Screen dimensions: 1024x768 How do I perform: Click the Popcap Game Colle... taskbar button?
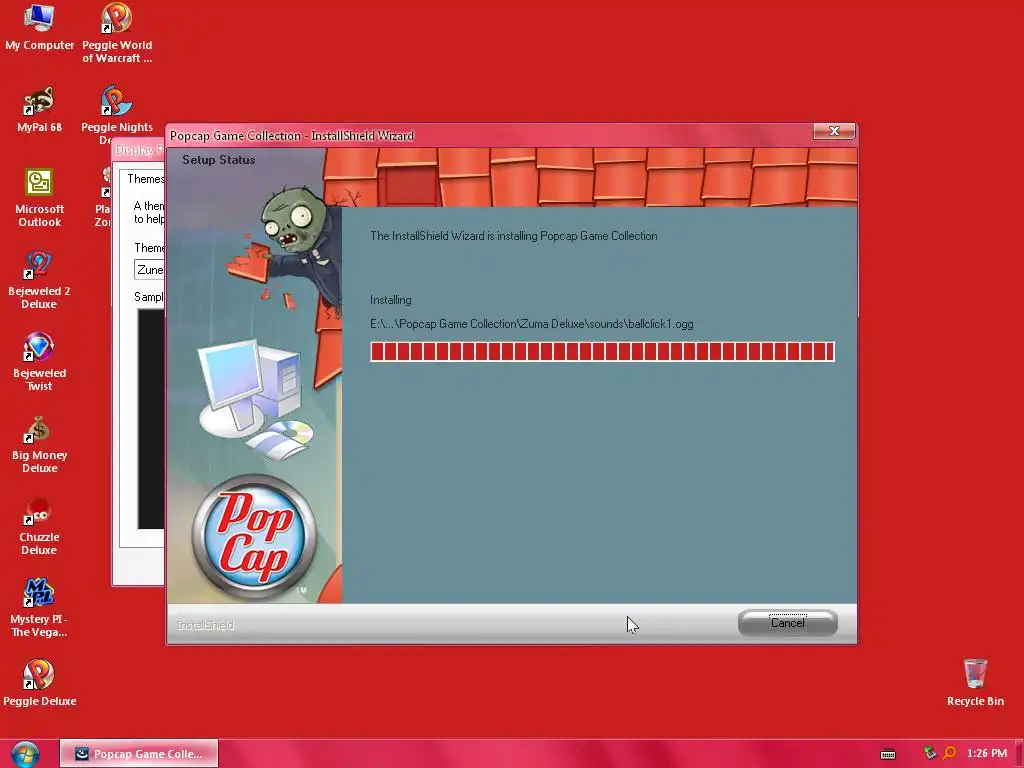tap(139, 754)
